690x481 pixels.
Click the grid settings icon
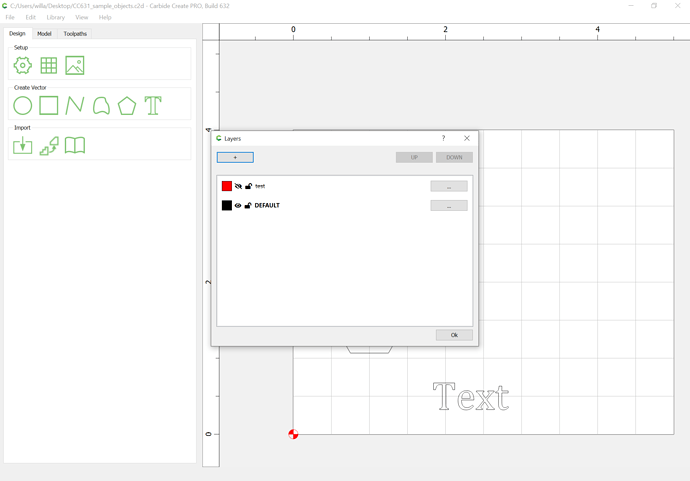[x=48, y=66]
